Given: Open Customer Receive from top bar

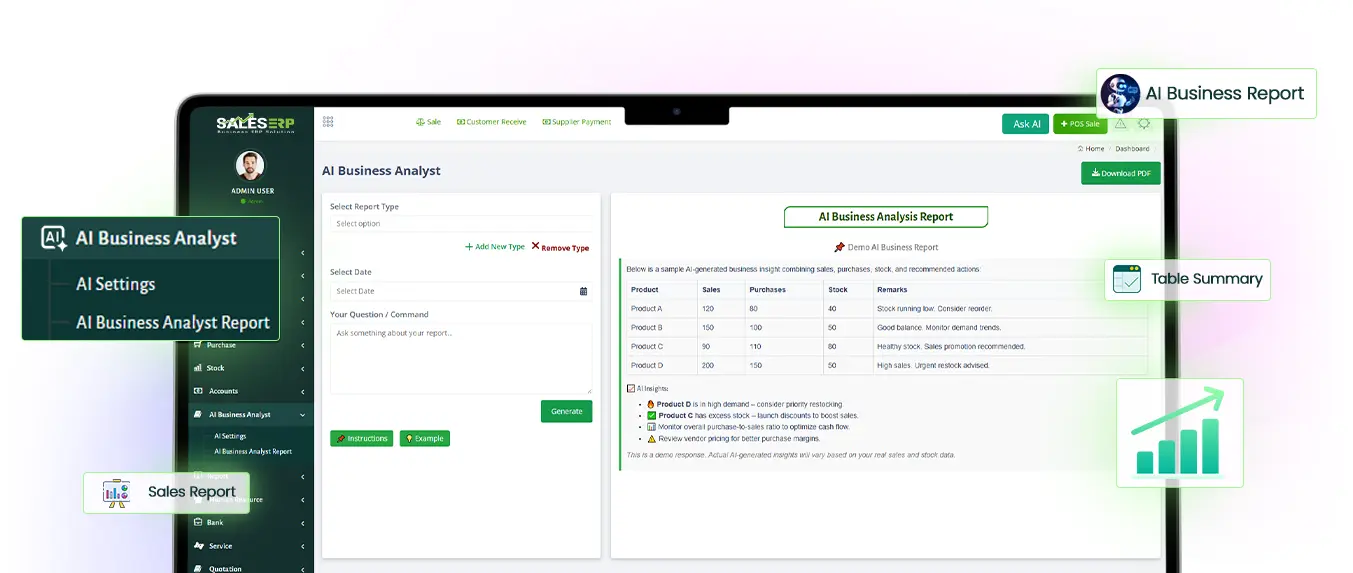Looking at the screenshot, I should [491, 122].
